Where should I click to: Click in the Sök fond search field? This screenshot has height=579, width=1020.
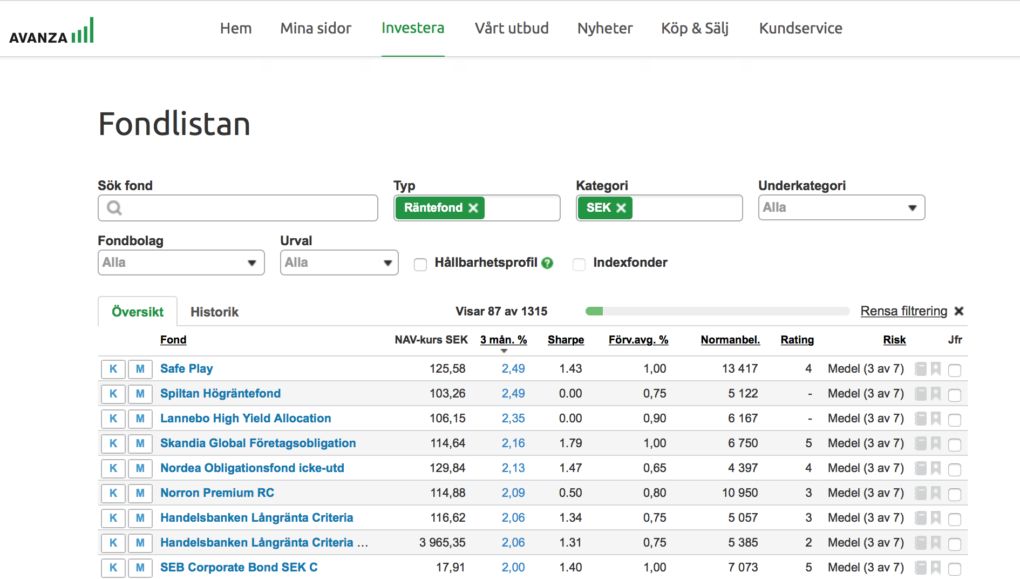click(x=238, y=208)
